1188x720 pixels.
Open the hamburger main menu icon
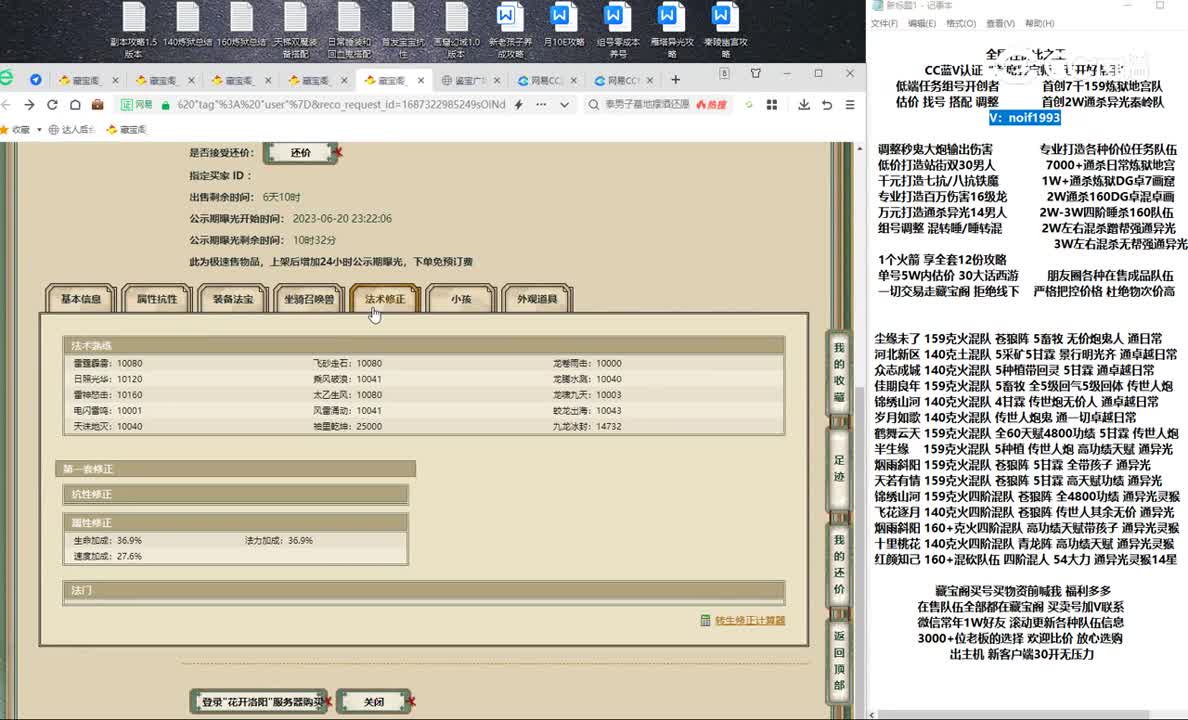pyautogui.click(x=850, y=105)
